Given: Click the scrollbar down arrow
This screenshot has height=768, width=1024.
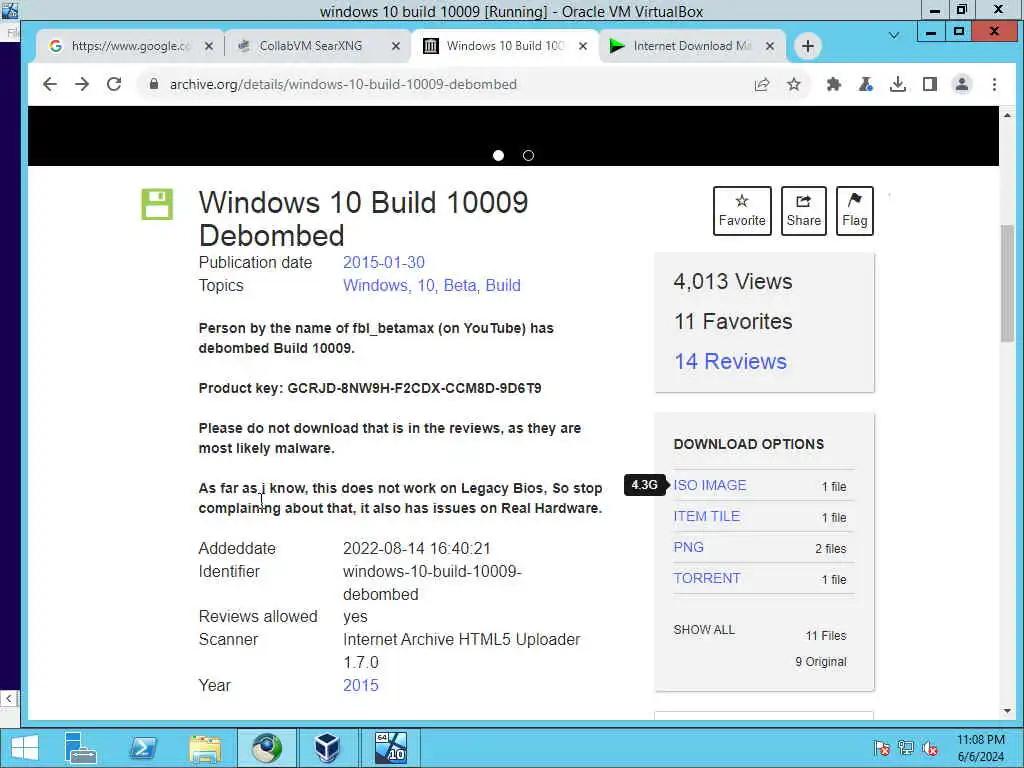Looking at the screenshot, I should pyautogui.click(x=1007, y=711).
